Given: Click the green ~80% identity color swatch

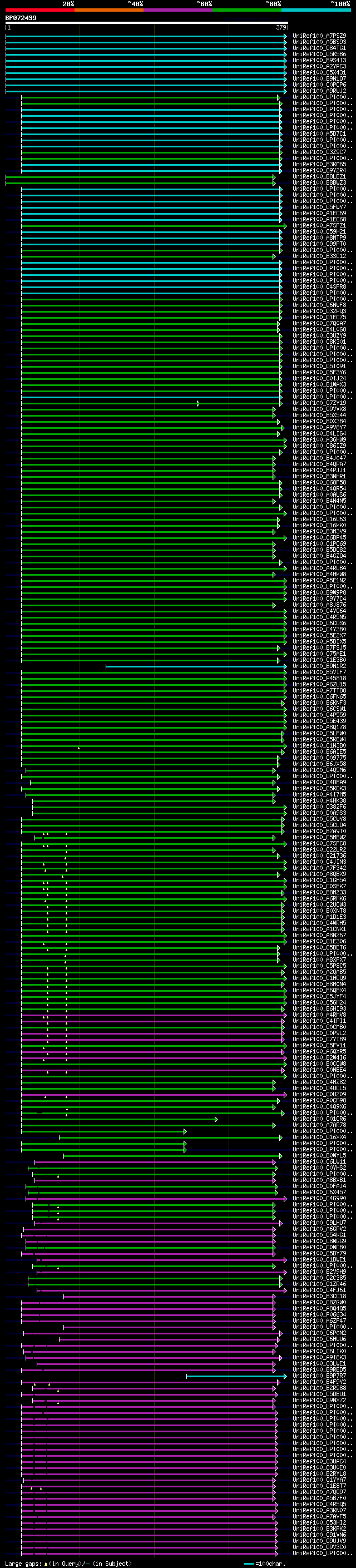Looking at the screenshot, I should click(247, 10).
